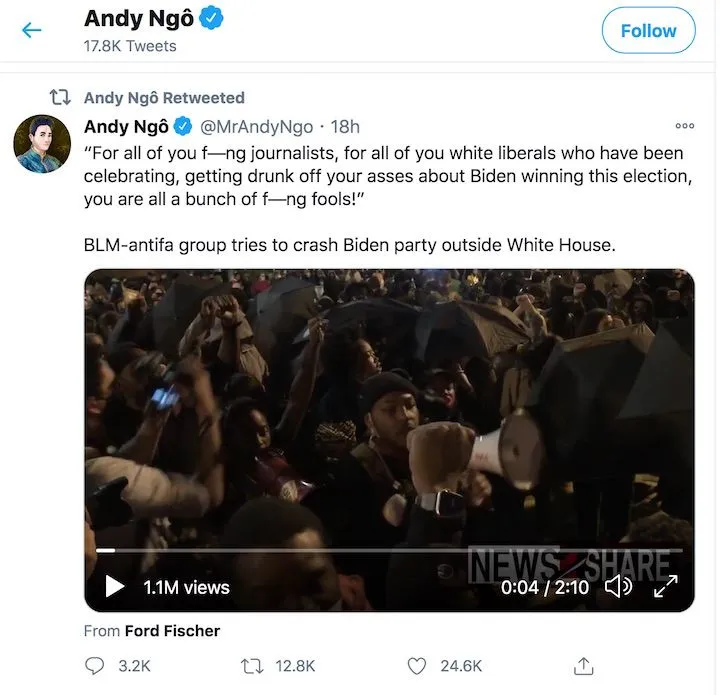This screenshot has height=695, width=720.
Task: Click the Andy Ngô tweet author name
Action: point(126,127)
